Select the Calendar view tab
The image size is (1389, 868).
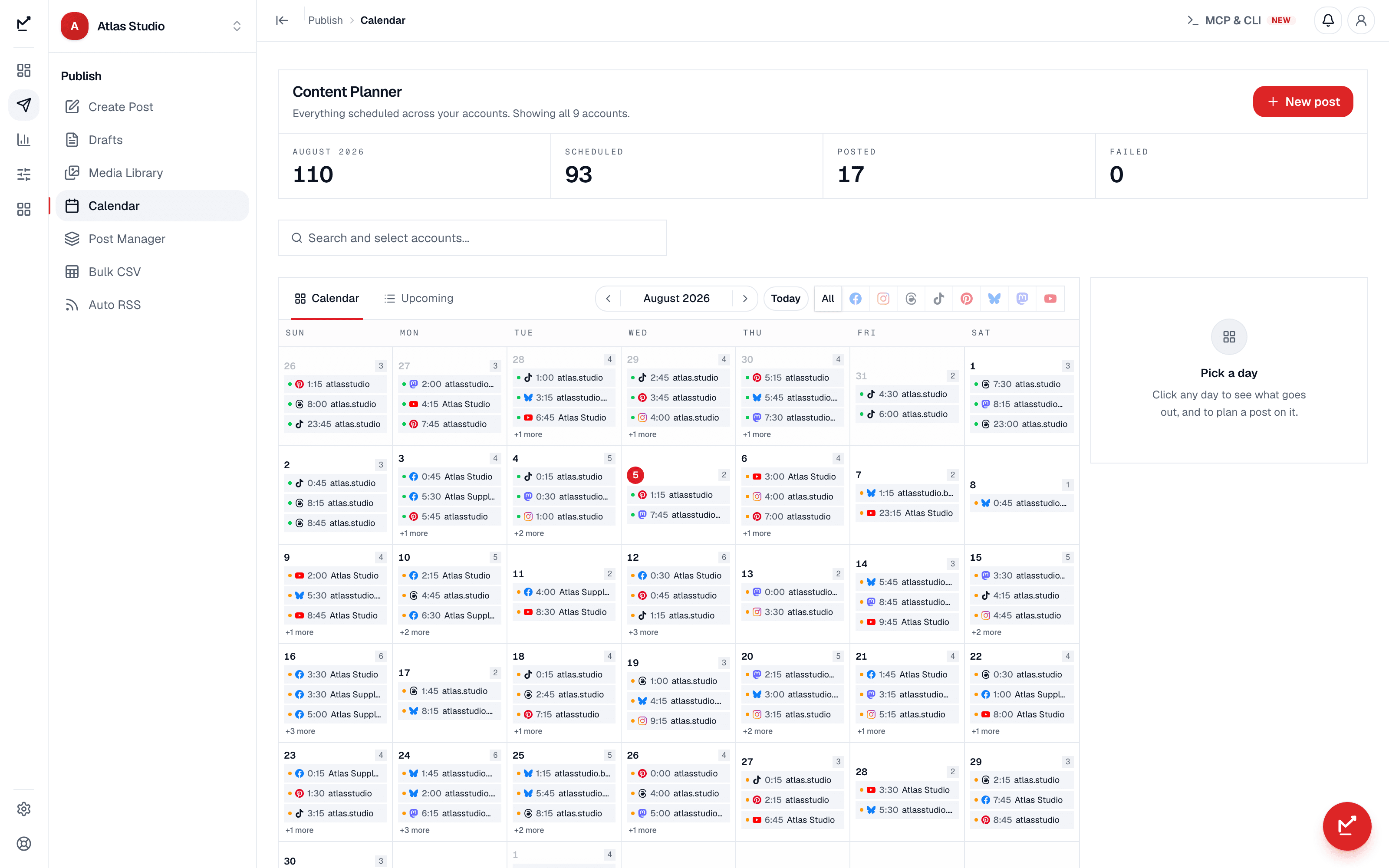(x=326, y=299)
